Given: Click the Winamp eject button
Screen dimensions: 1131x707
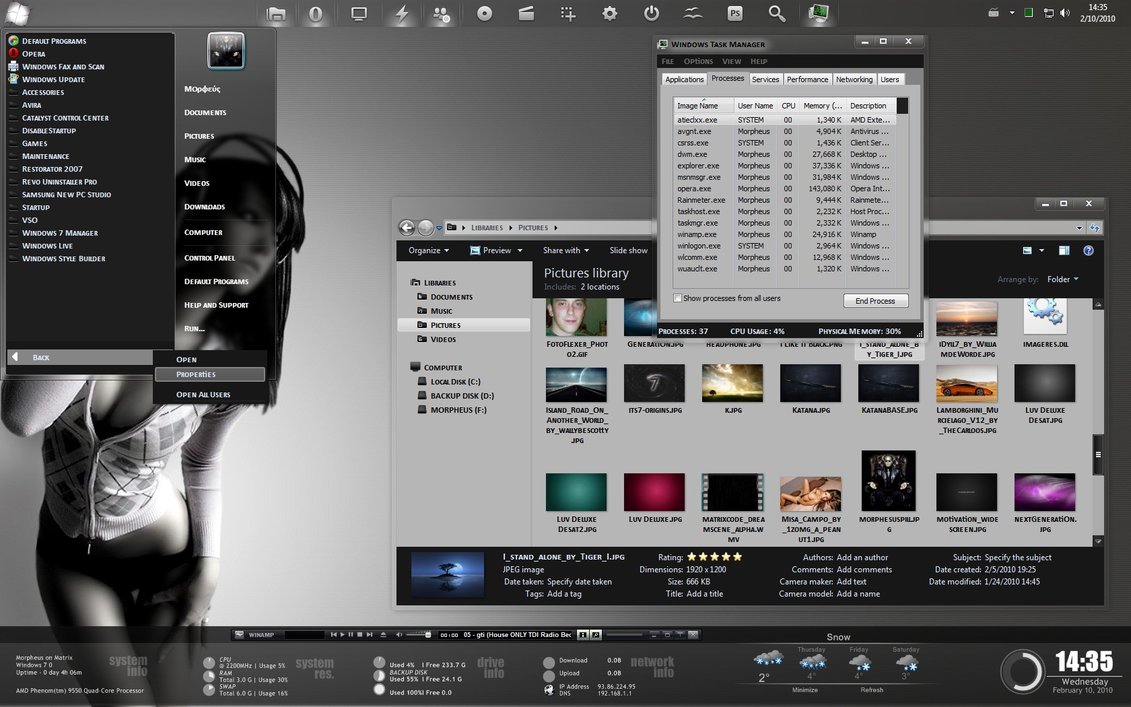Looking at the screenshot, I should point(384,634).
